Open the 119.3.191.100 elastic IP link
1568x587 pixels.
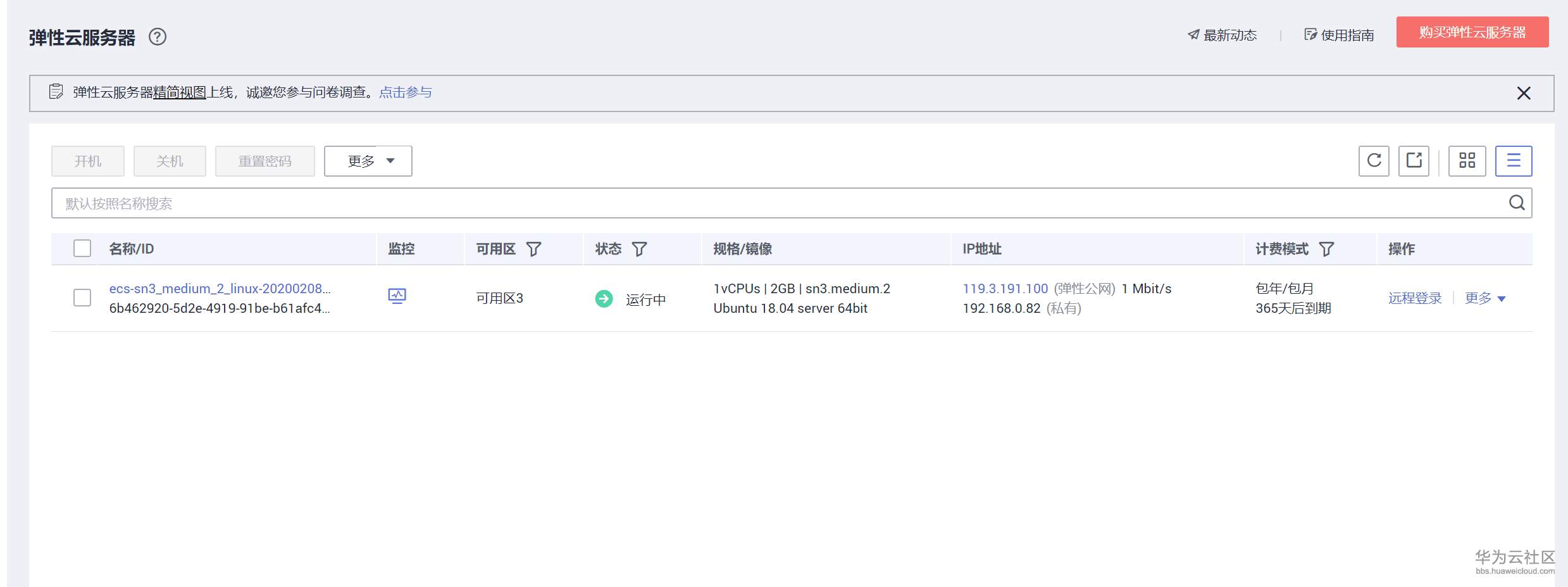point(1005,289)
